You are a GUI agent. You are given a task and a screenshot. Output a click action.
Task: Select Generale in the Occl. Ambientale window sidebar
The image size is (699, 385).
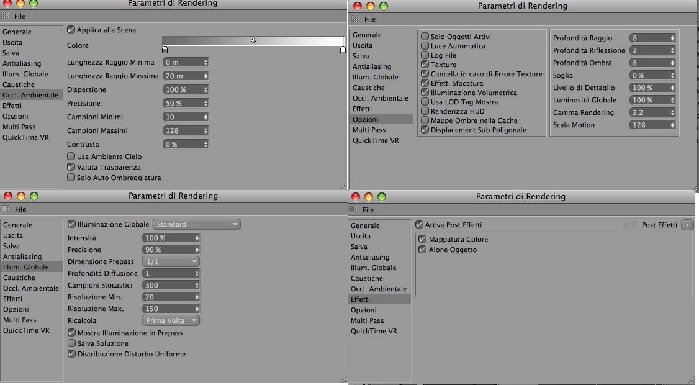(17, 32)
